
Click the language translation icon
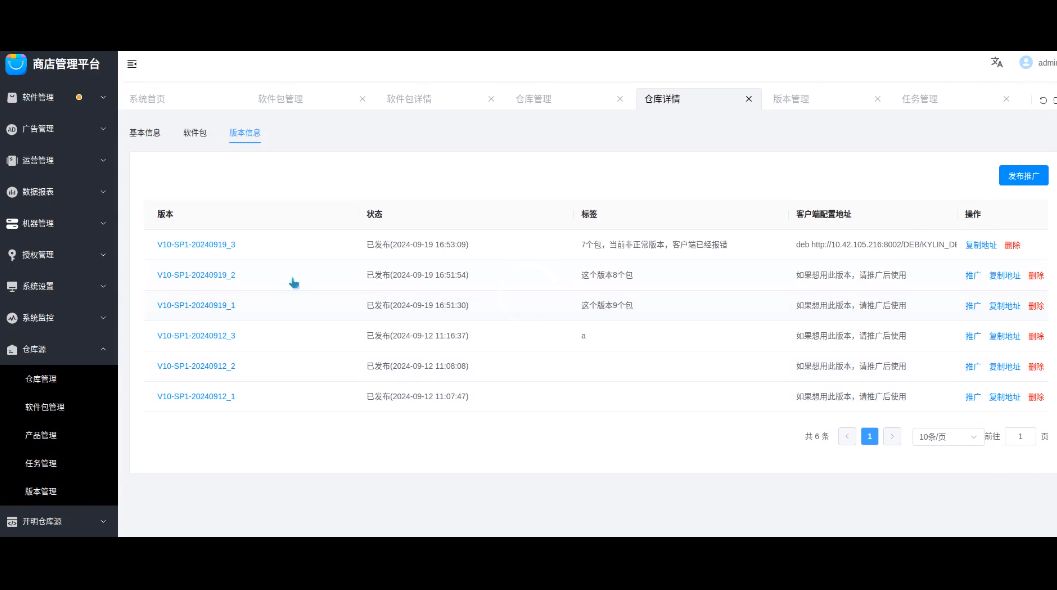coord(996,62)
